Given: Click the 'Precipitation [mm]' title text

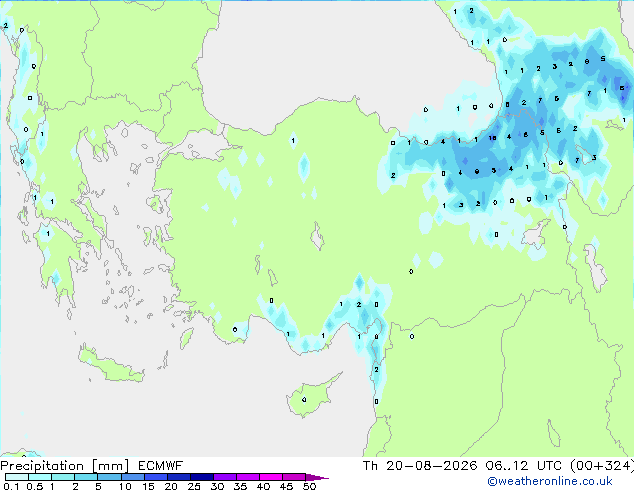Looking at the screenshot, I should click(x=65, y=466).
